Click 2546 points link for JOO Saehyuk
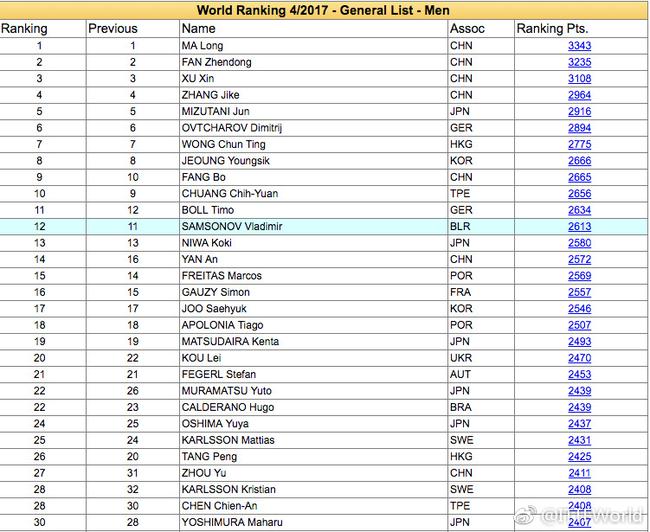The image size is (650, 532). point(579,309)
